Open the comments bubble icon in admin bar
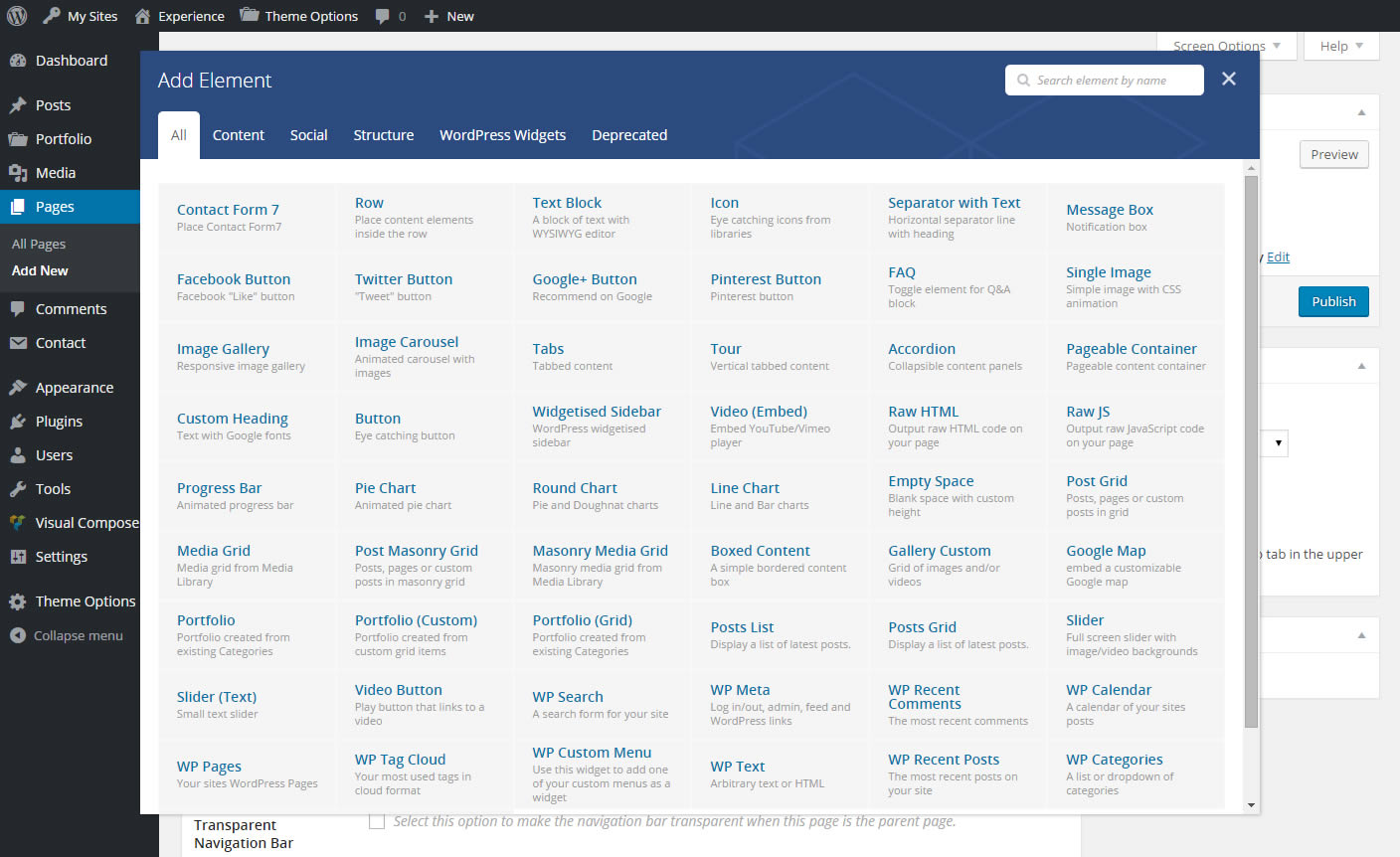The height and width of the screenshot is (857, 1400). point(383,17)
